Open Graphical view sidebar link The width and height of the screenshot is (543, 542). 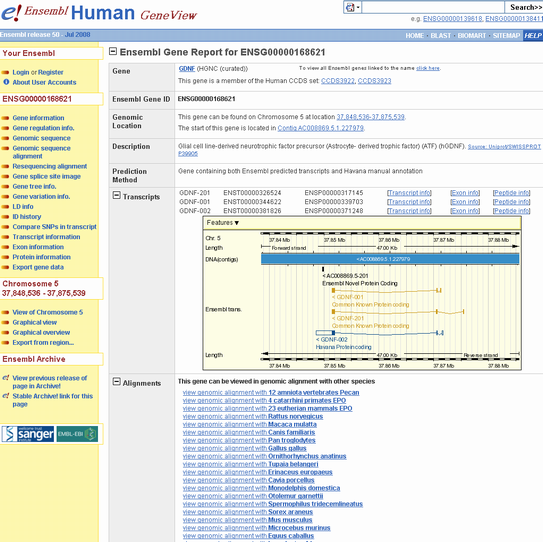point(35,322)
